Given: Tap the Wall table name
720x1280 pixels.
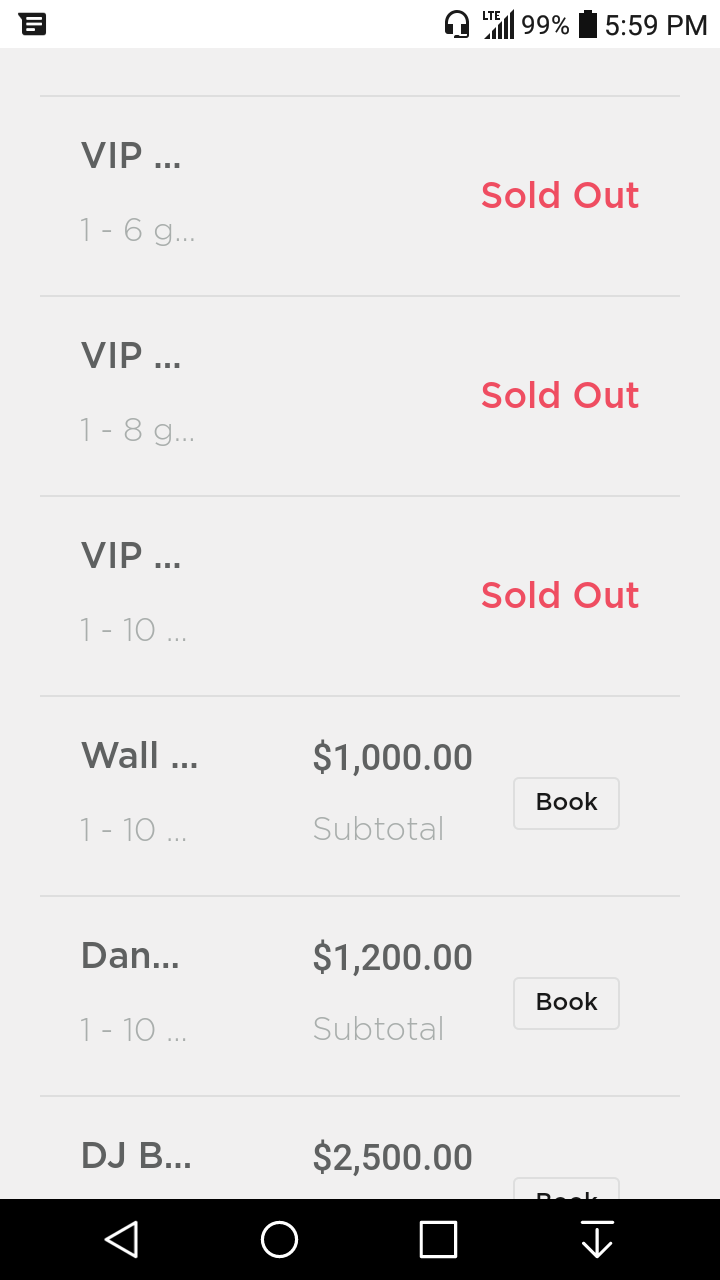Looking at the screenshot, I should coord(139,756).
